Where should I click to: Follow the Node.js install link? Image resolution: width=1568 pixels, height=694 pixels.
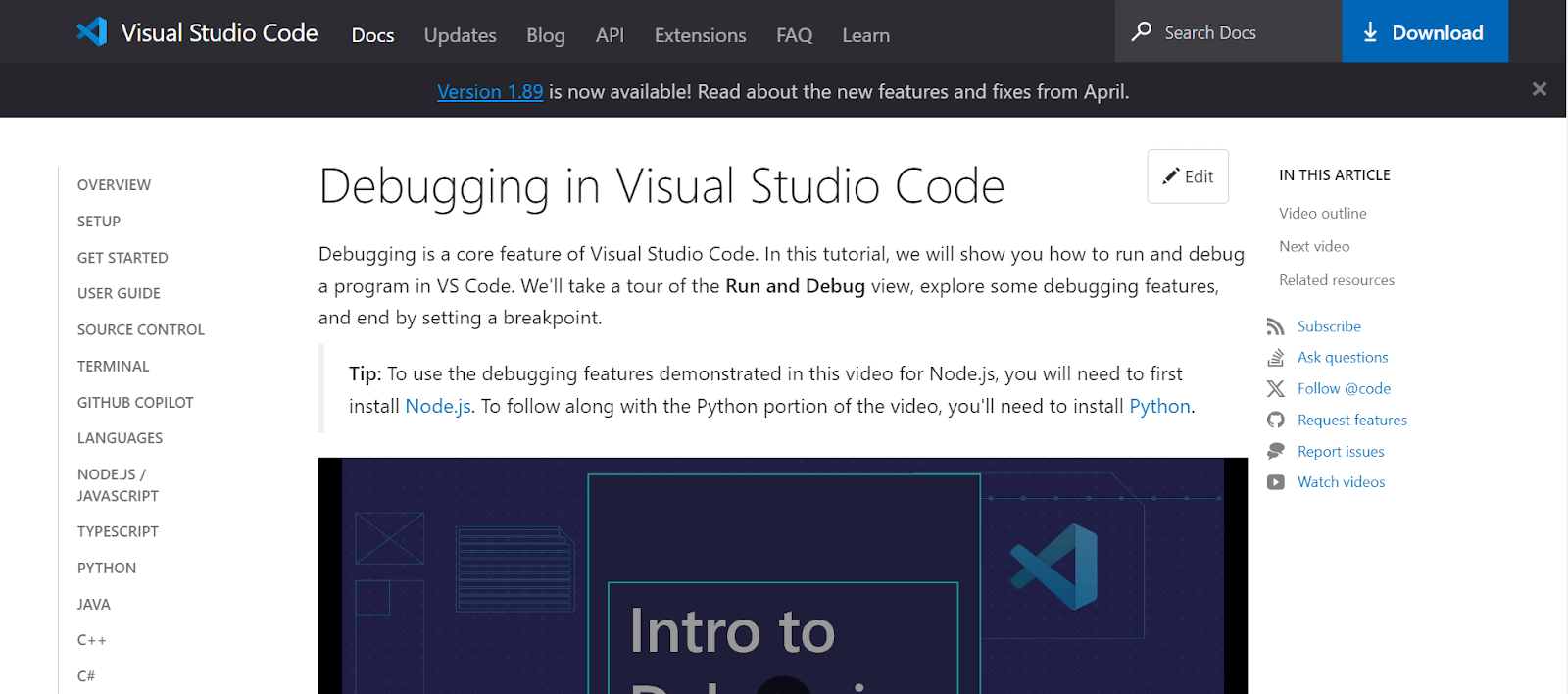(438, 407)
